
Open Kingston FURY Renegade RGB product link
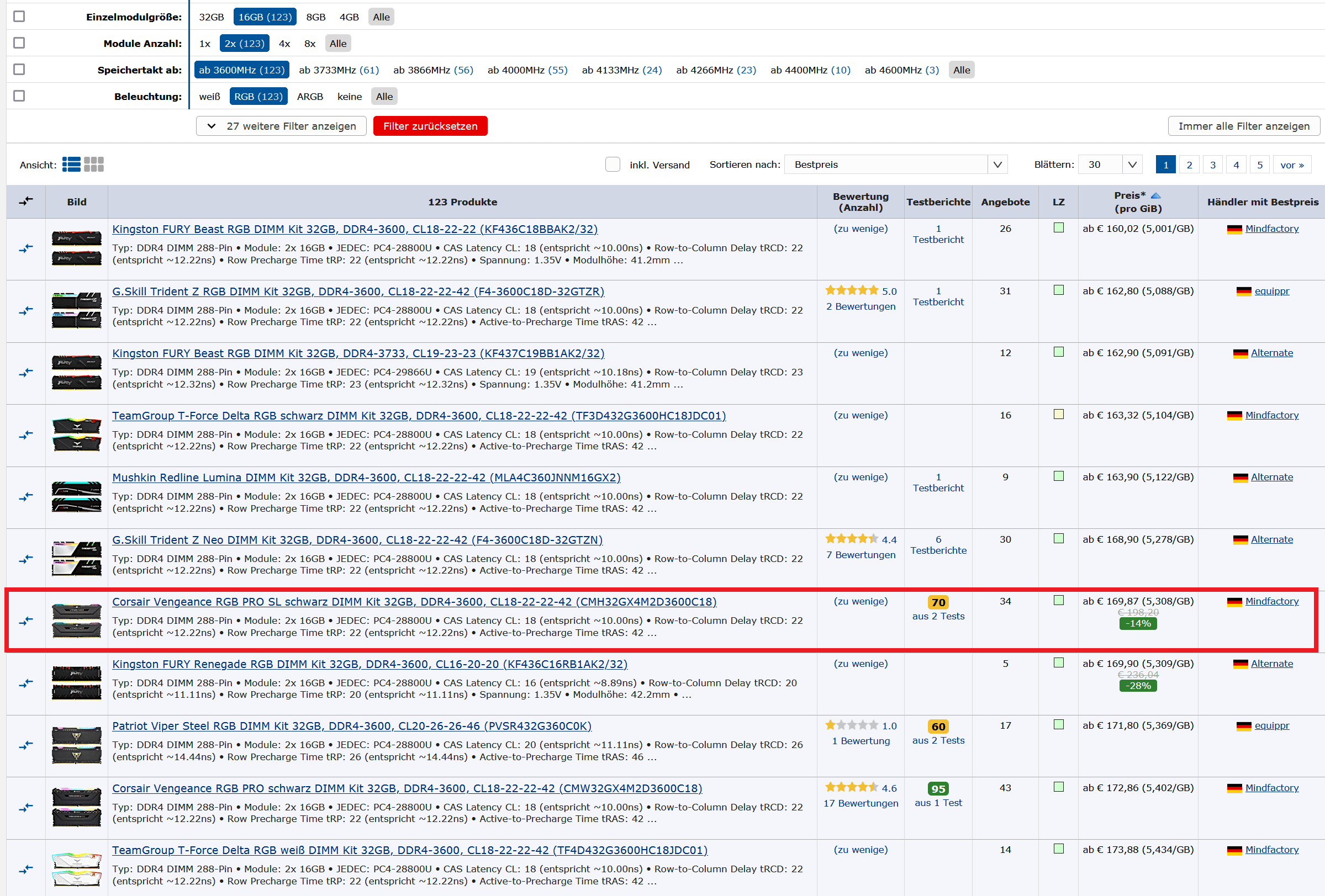(369, 664)
